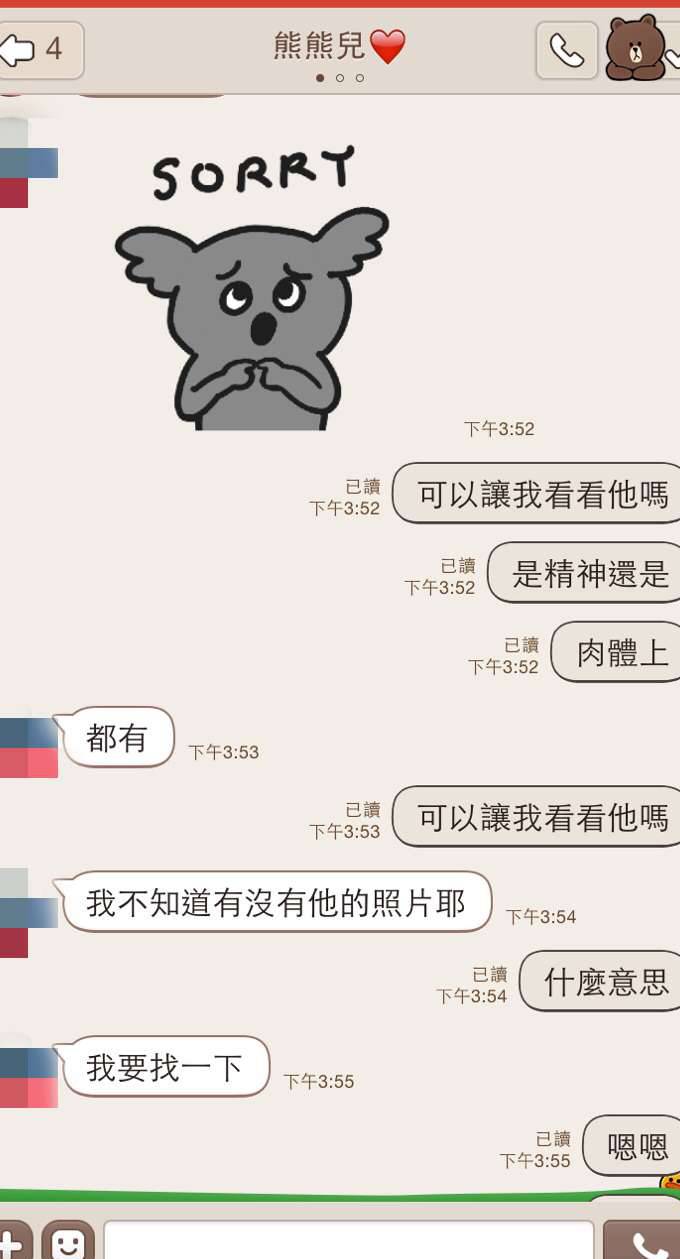
Task: Tap the avatar beside 我要找一下 message
Action: (x=29, y=1077)
